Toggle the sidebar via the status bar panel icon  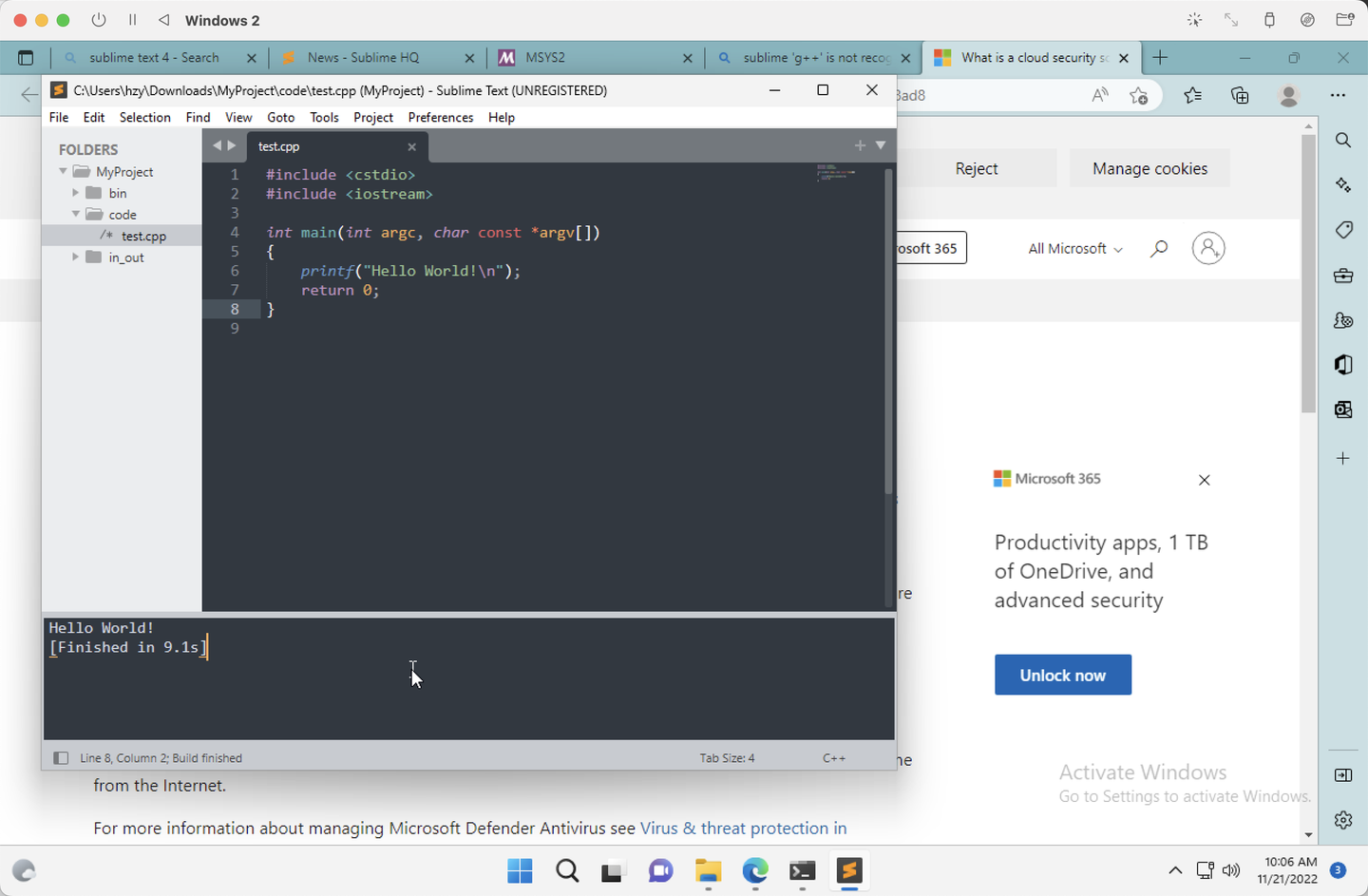61,757
